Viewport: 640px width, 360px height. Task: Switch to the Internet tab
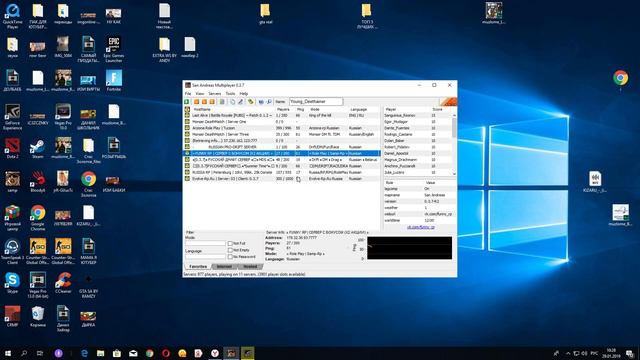tap(224, 267)
